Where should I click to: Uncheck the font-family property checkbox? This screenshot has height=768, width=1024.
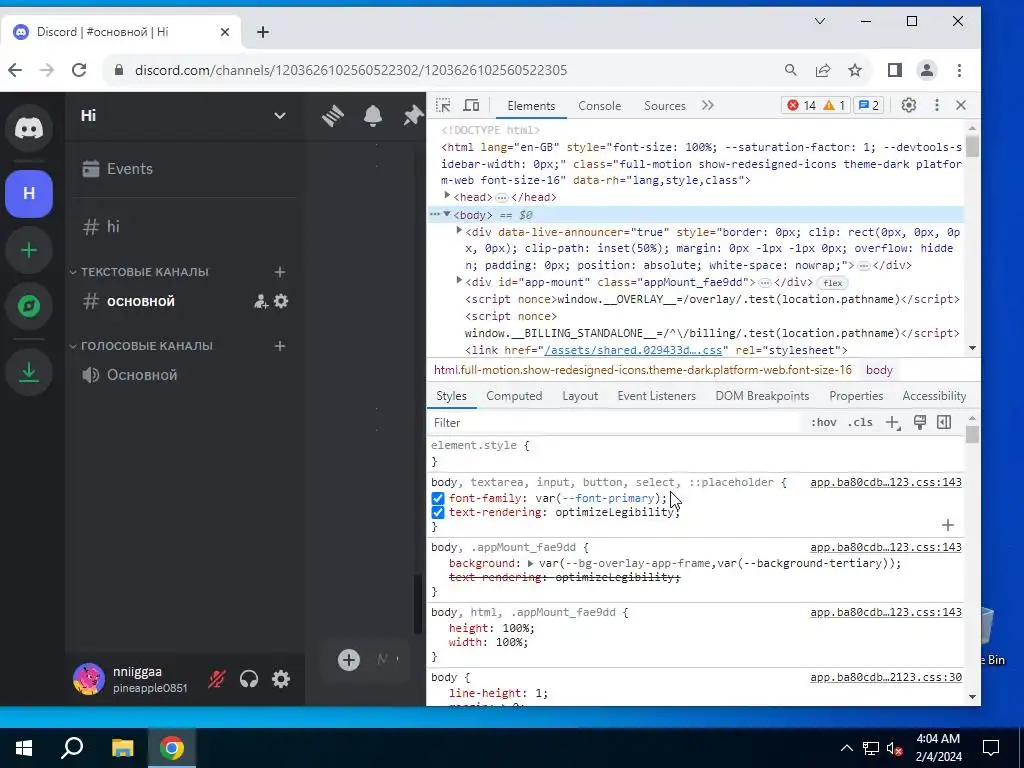(x=438, y=498)
